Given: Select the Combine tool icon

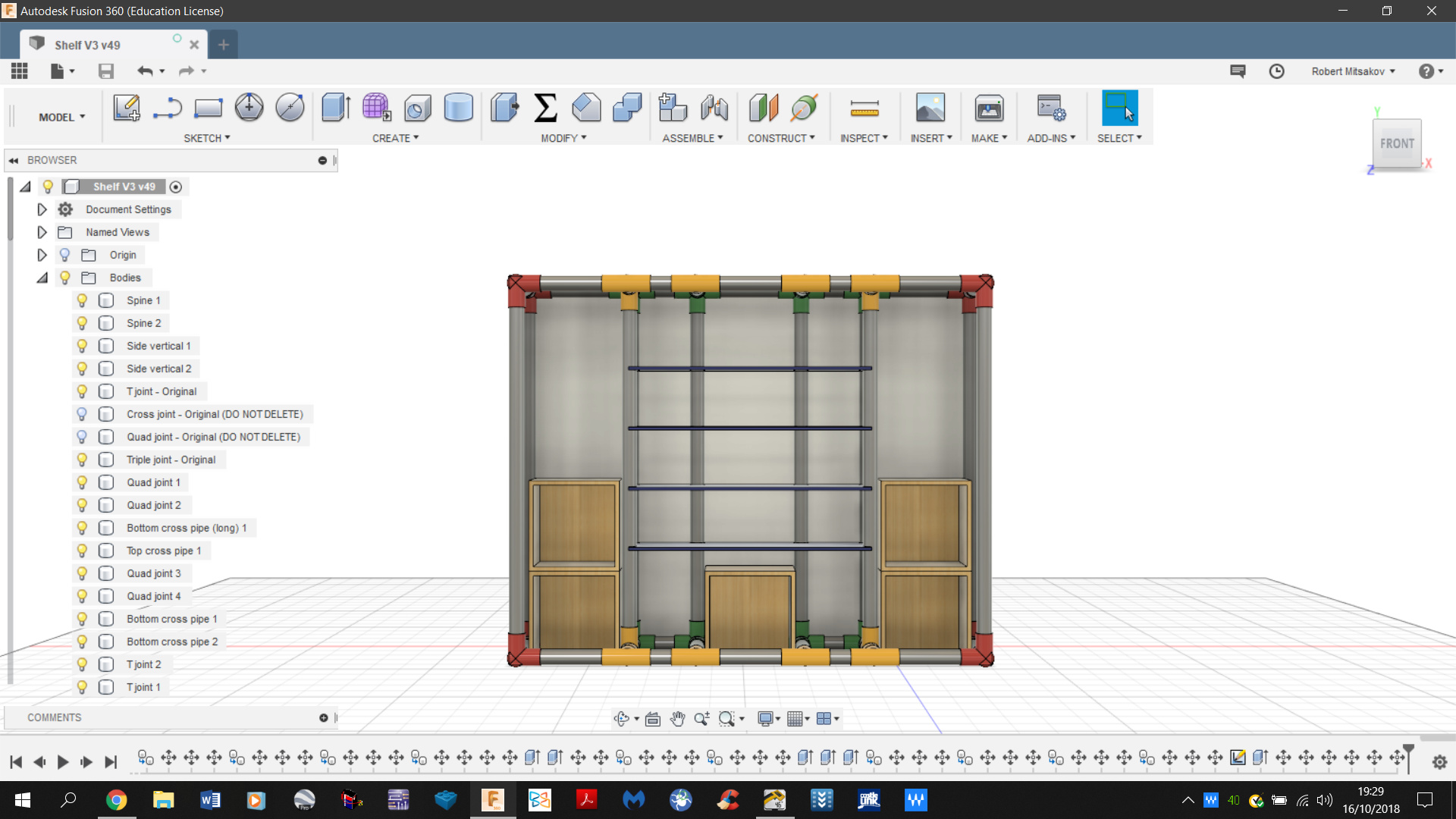Looking at the screenshot, I should (x=627, y=108).
